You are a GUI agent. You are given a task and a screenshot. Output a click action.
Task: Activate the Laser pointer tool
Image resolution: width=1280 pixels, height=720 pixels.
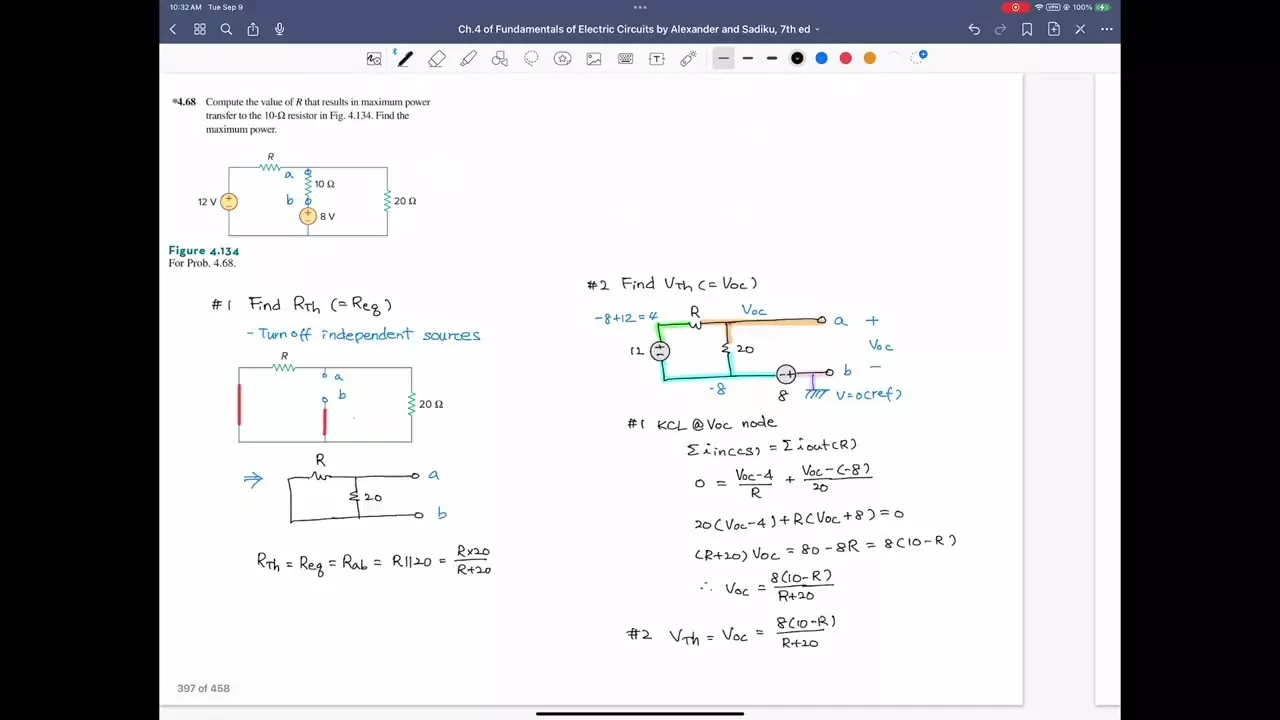point(688,59)
